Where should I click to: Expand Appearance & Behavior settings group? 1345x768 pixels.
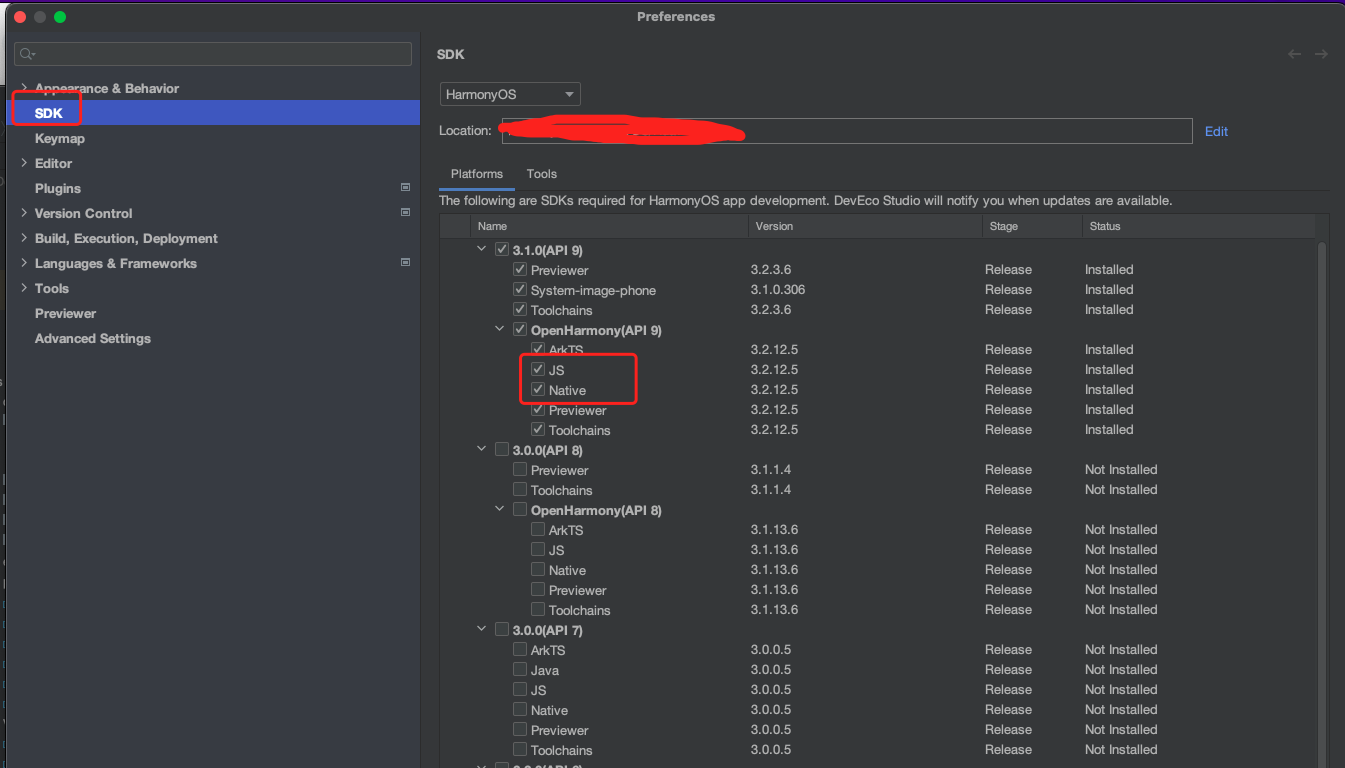(25, 88)
